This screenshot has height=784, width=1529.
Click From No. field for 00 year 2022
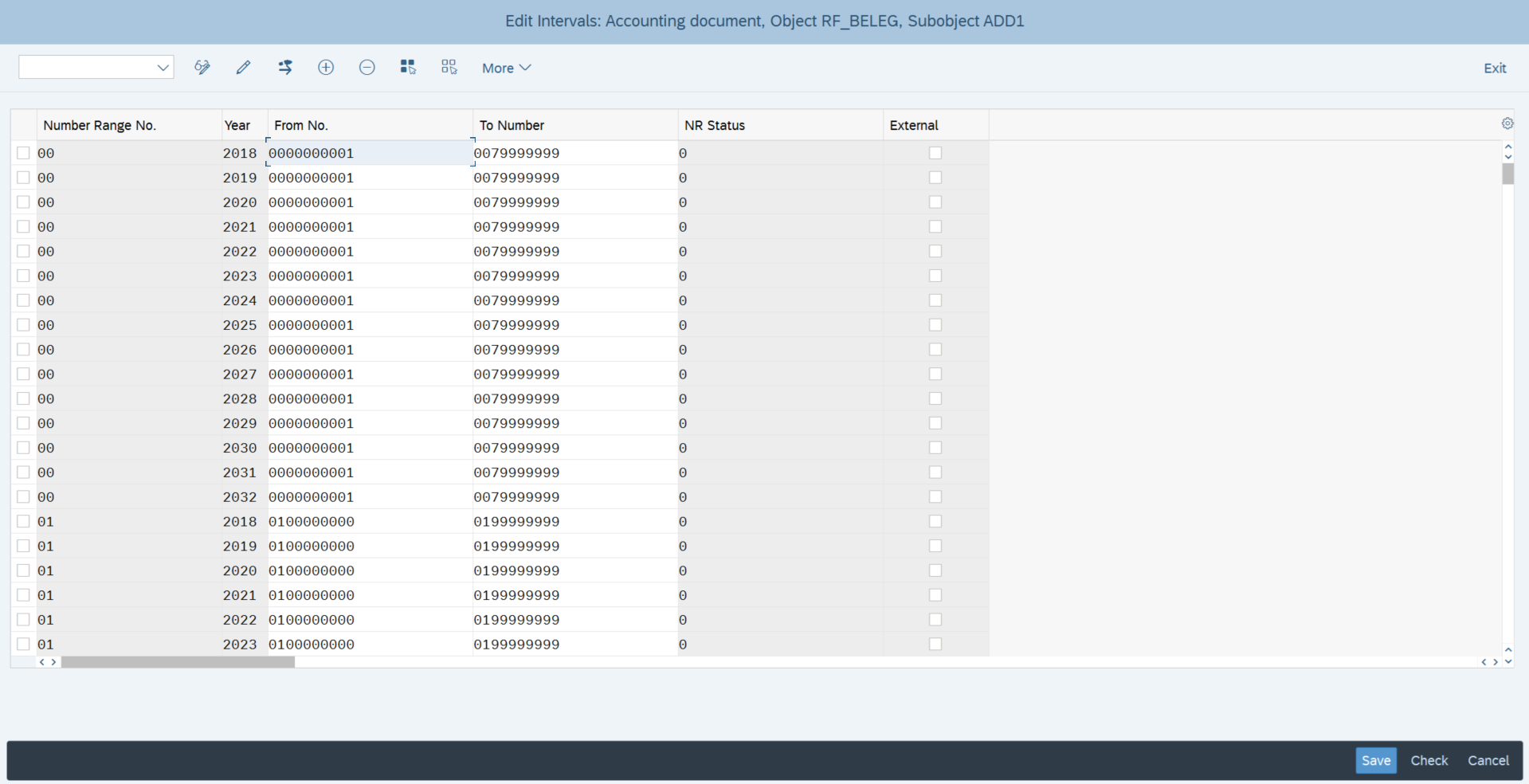pyautogui.click(x=370, y=251)
